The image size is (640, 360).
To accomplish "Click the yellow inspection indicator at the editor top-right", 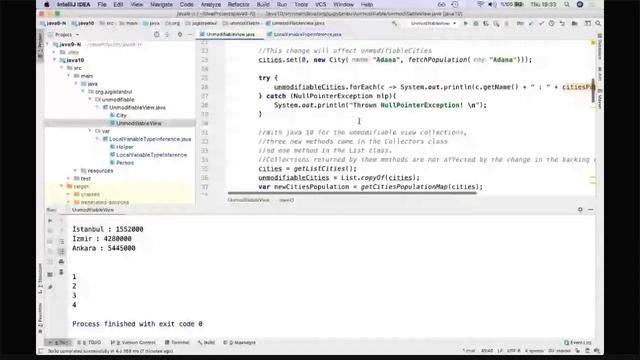I will (x=593, y=42).
